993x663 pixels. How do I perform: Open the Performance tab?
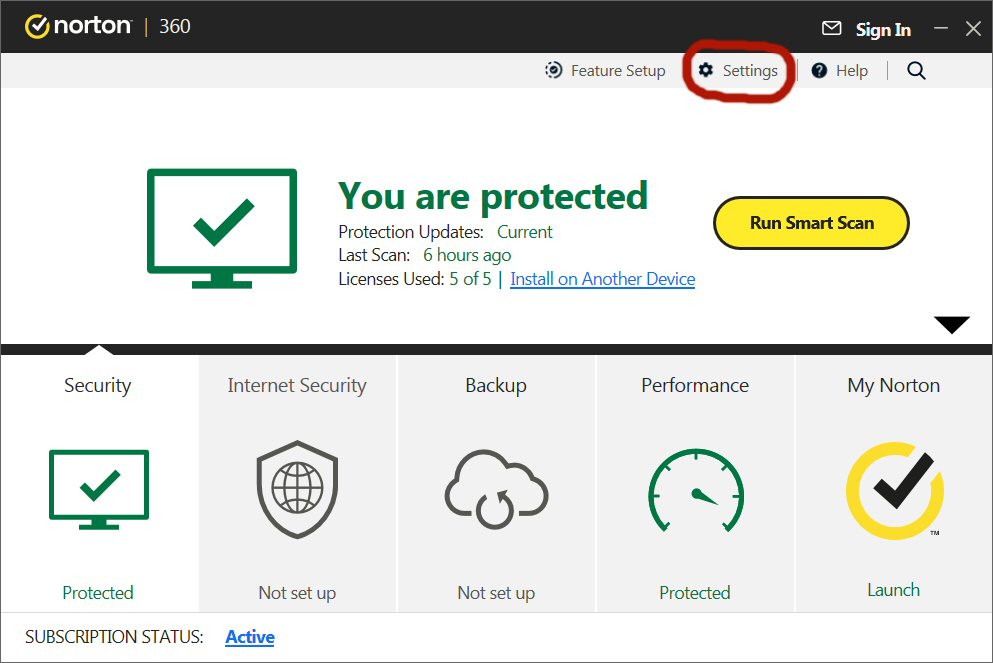[x=695, y=484]
